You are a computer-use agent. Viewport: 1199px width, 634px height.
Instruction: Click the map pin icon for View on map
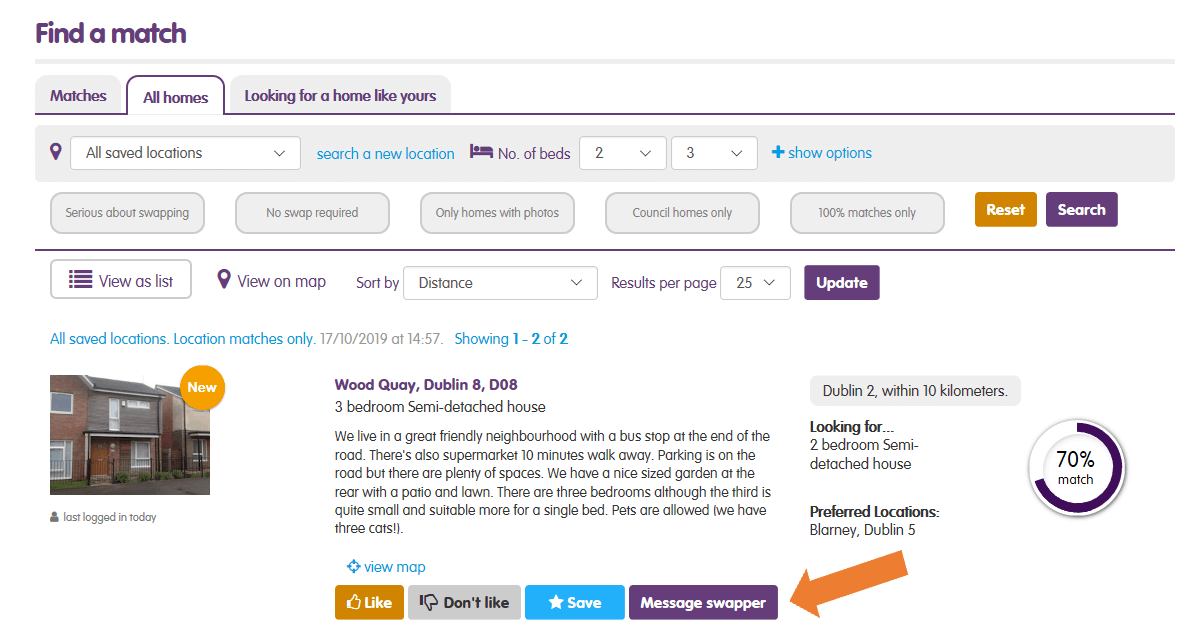[224, 280]
